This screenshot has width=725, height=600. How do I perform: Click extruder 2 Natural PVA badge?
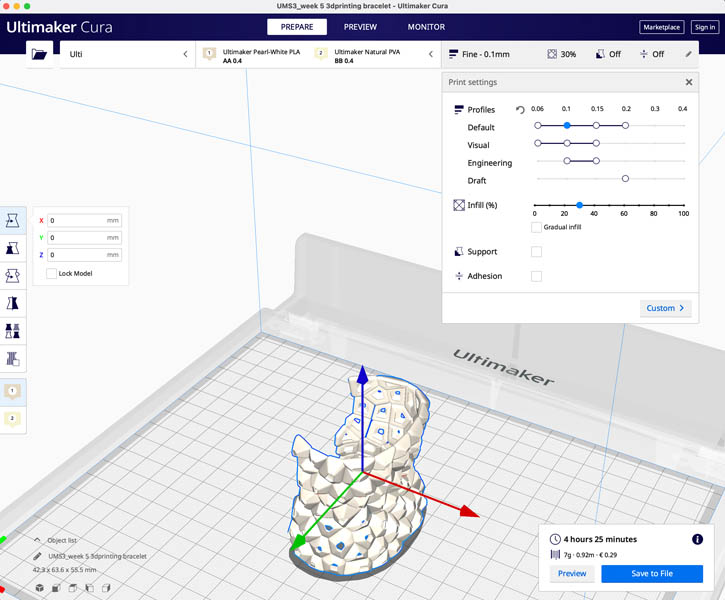[320, 54]
